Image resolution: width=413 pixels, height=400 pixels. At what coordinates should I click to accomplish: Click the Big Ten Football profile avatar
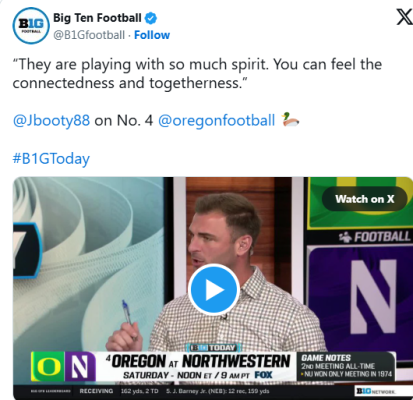point(31,26)
